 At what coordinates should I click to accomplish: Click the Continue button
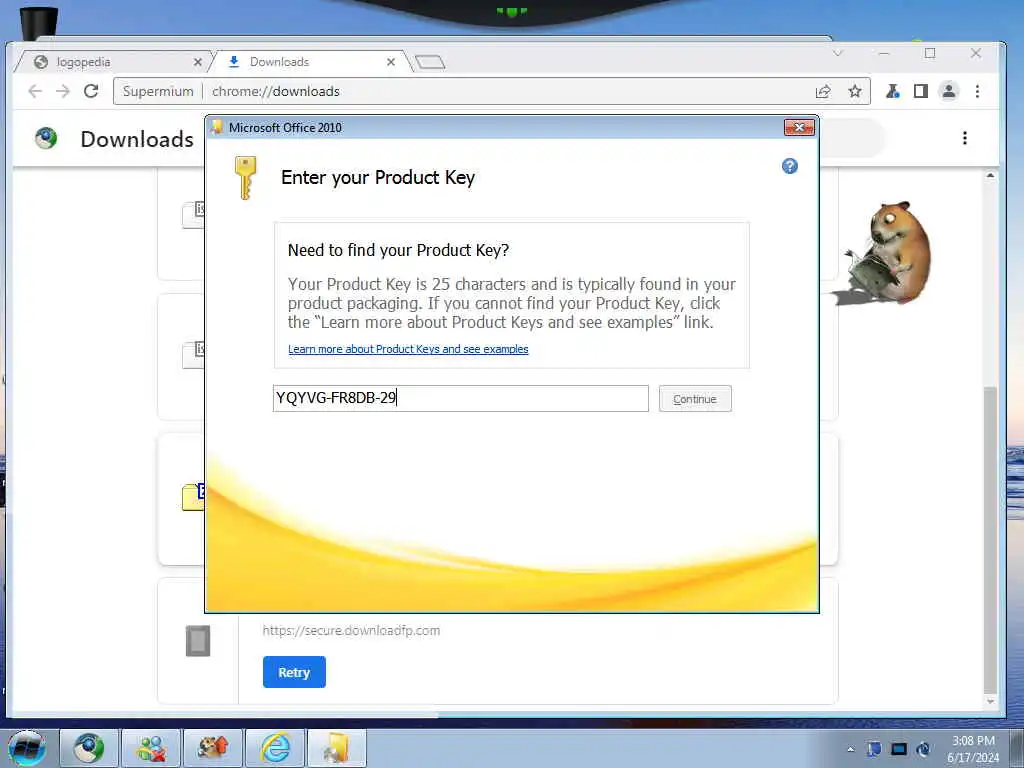(695, 399)
